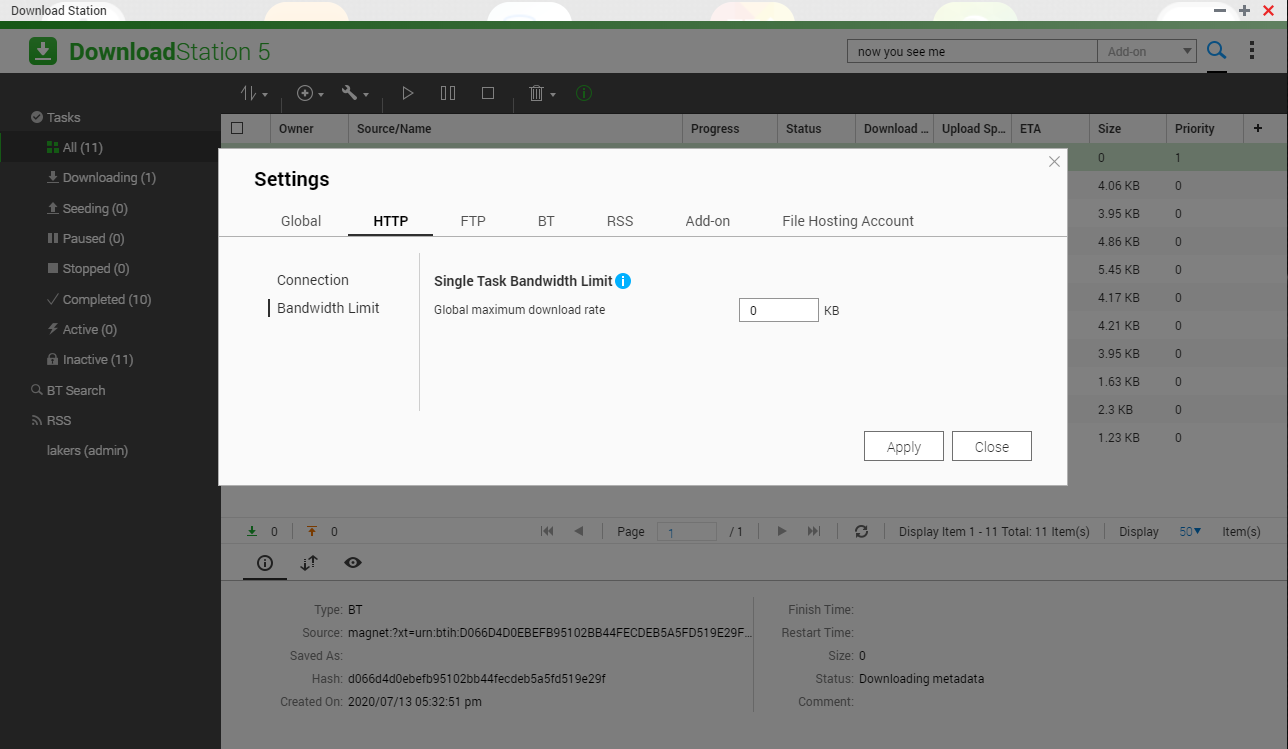Viewport: 1288px width, 749px height.
Task: Open the transfer arrows detail tab icon
Action: coord(309,563)
